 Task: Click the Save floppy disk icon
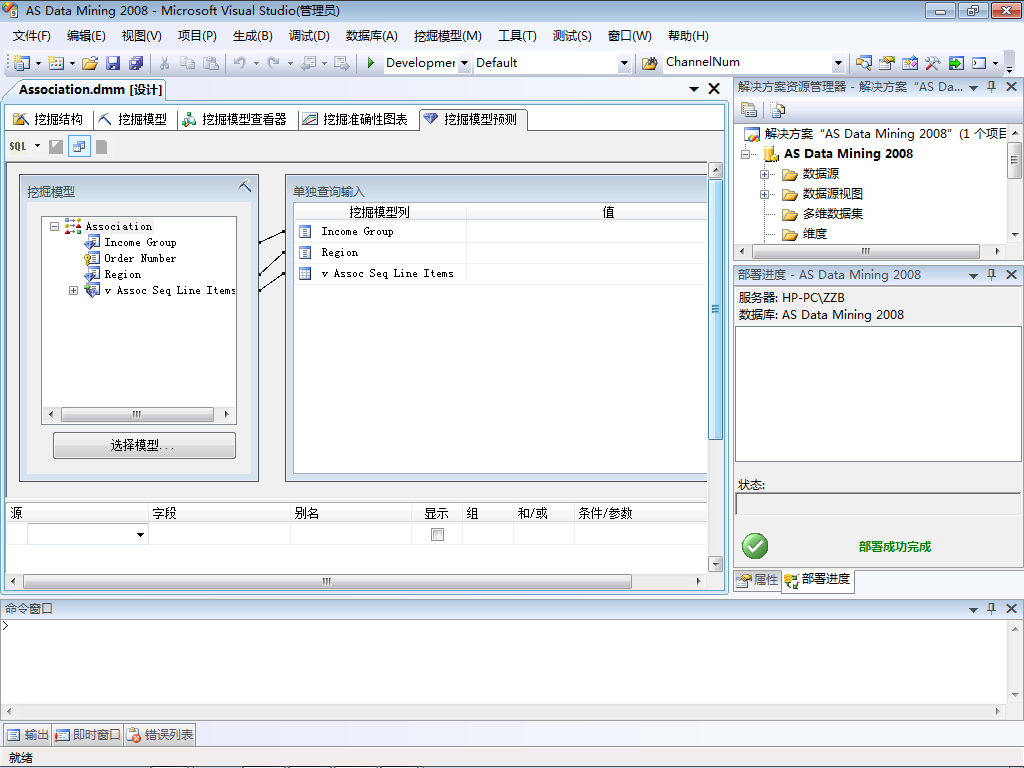coord(113,63)
